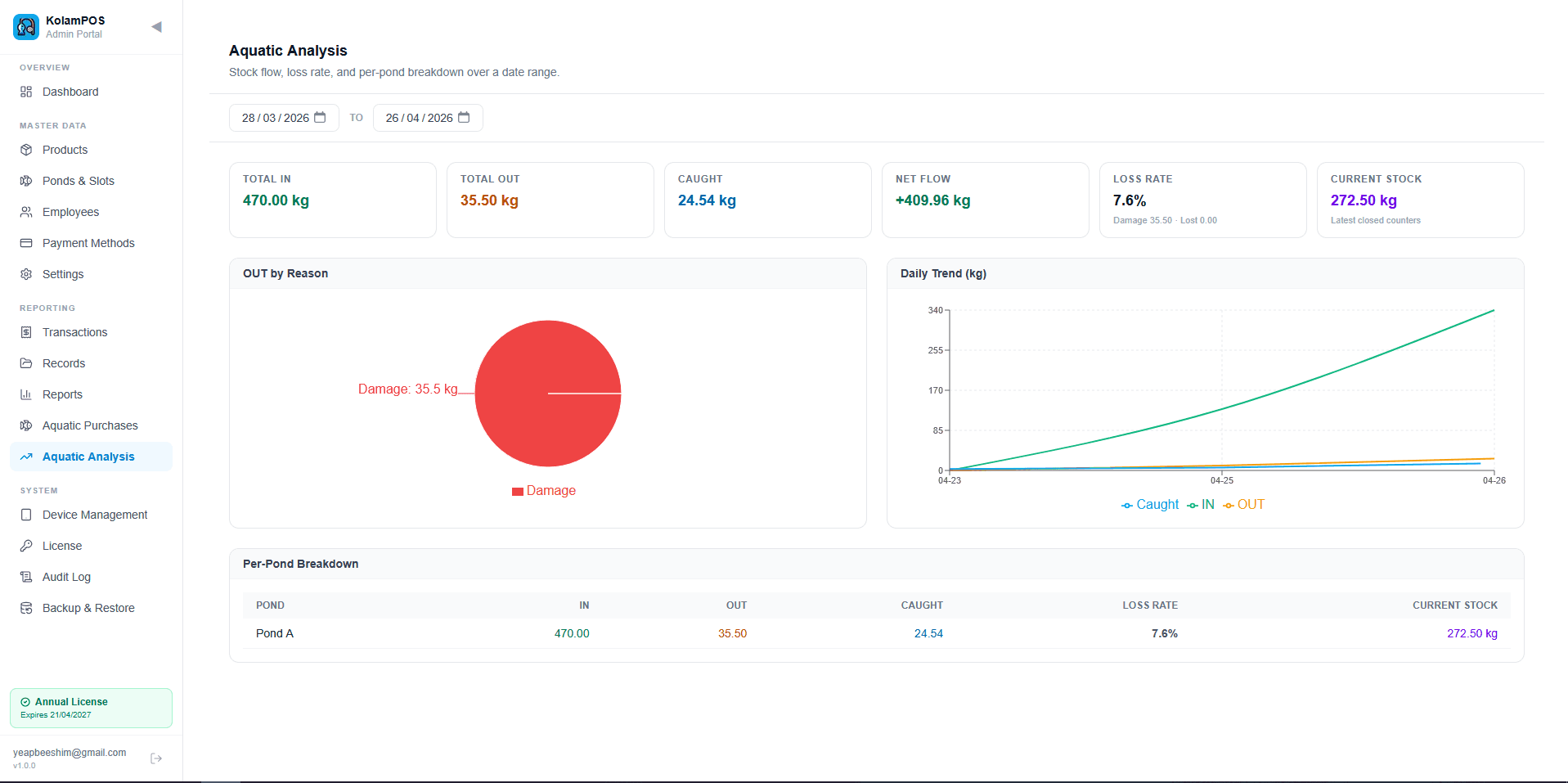
Task: Click the Settings gear icon in sidebar
Action: [26, 274]
